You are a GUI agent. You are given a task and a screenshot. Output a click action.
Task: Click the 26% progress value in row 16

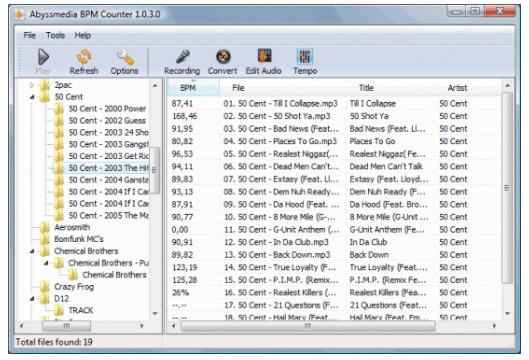(x=180, y=293)
